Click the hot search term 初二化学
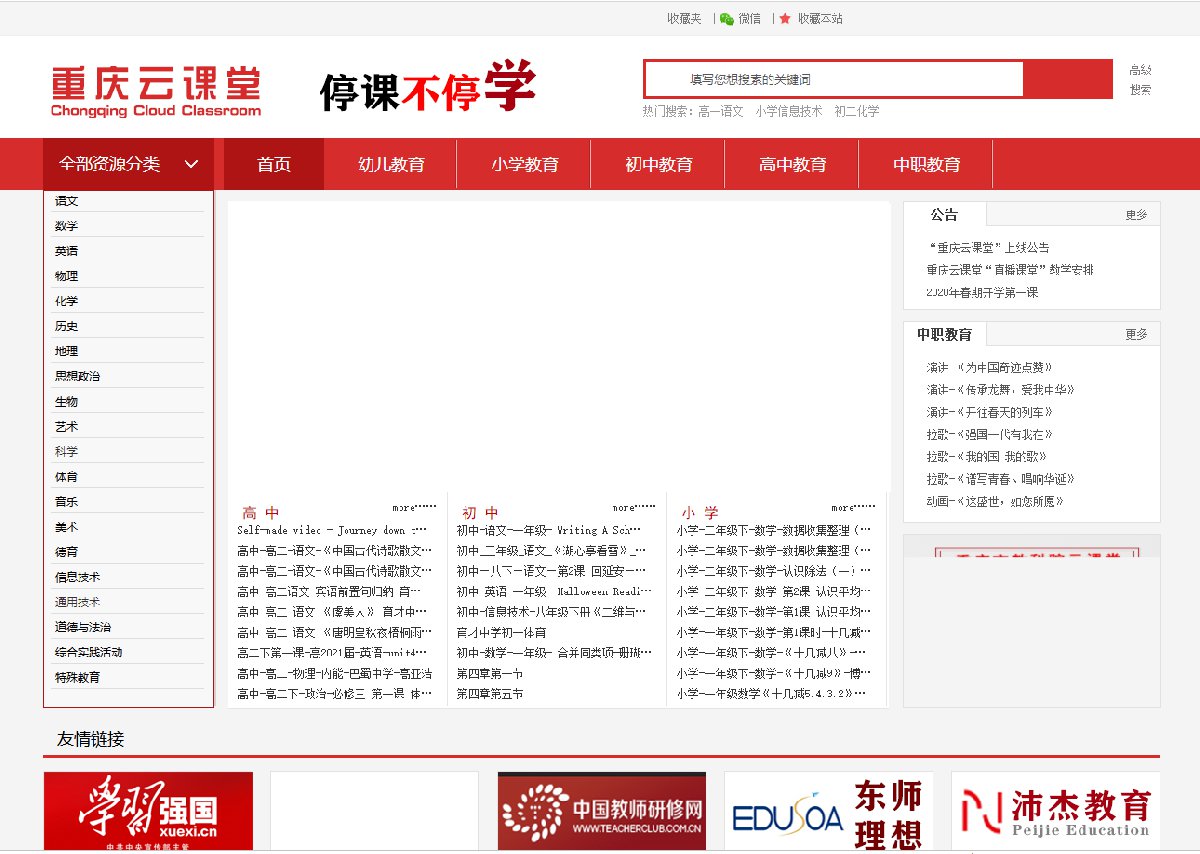Image resolution: width=1200 pixels, height=854 pixels. 857,112
